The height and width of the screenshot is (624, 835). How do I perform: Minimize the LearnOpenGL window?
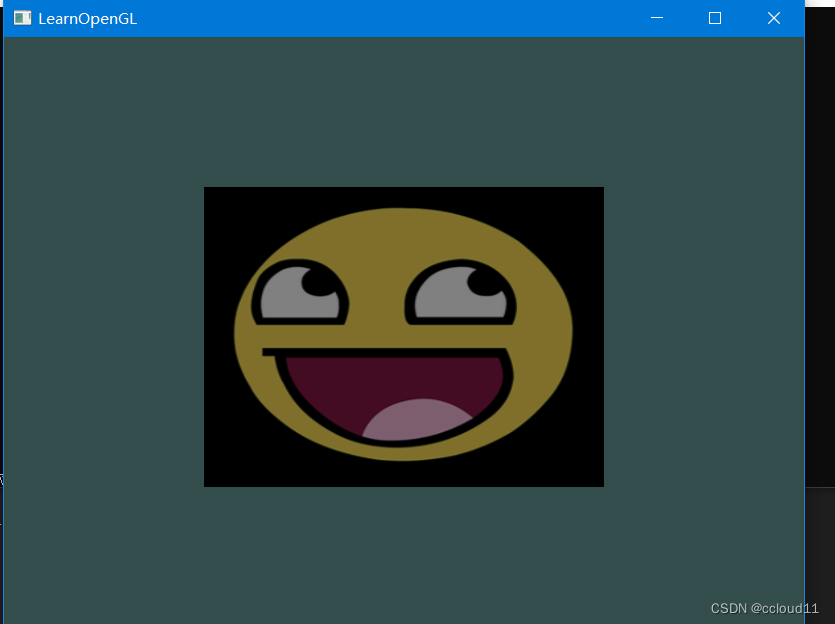(657, 18)
